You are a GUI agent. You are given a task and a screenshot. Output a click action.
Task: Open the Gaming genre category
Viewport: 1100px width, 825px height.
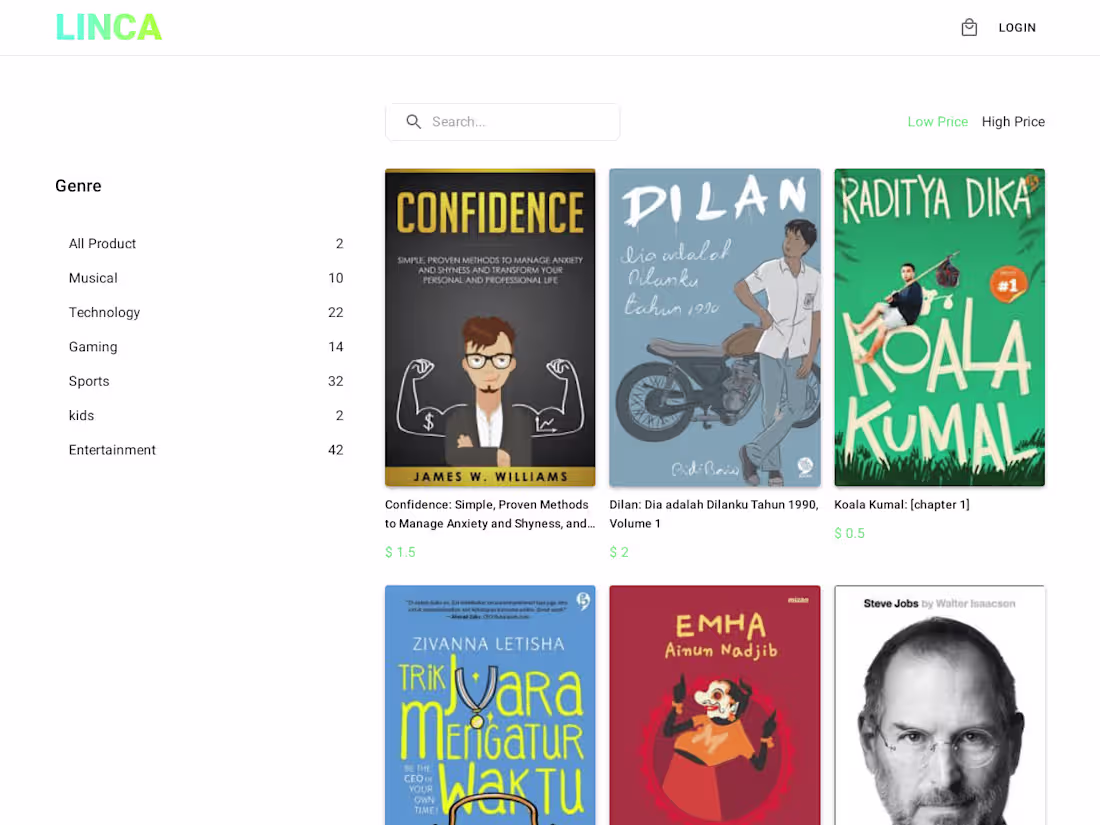point(93,346)
